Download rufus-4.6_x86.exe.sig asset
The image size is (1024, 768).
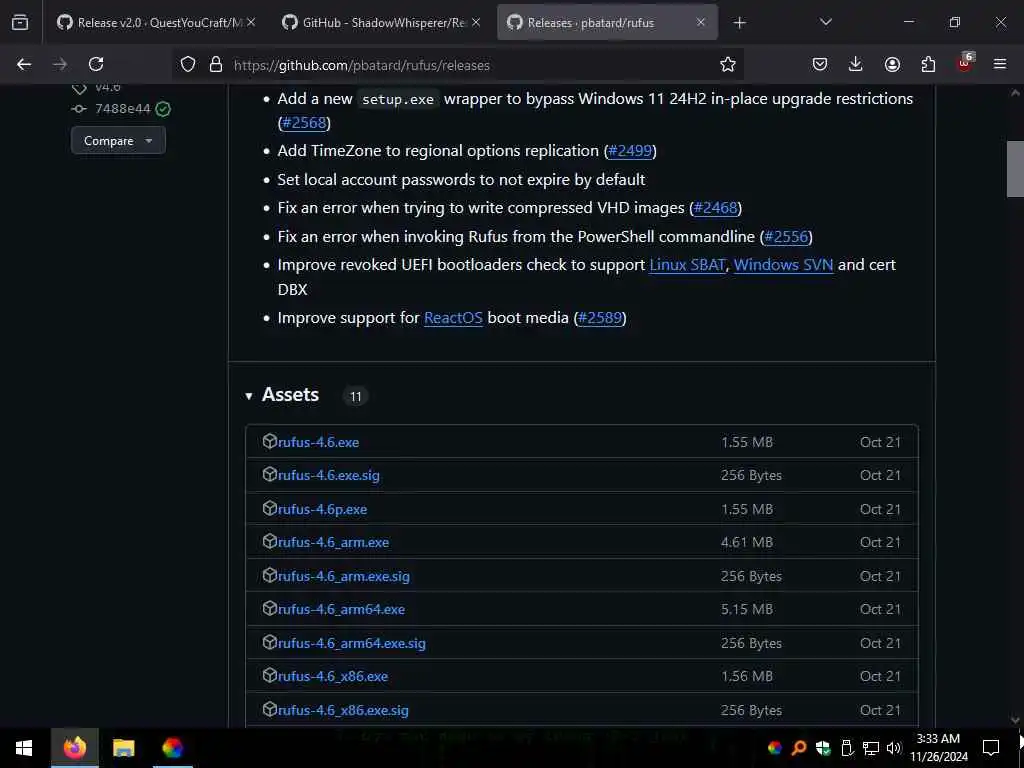[x=343, y=710]
